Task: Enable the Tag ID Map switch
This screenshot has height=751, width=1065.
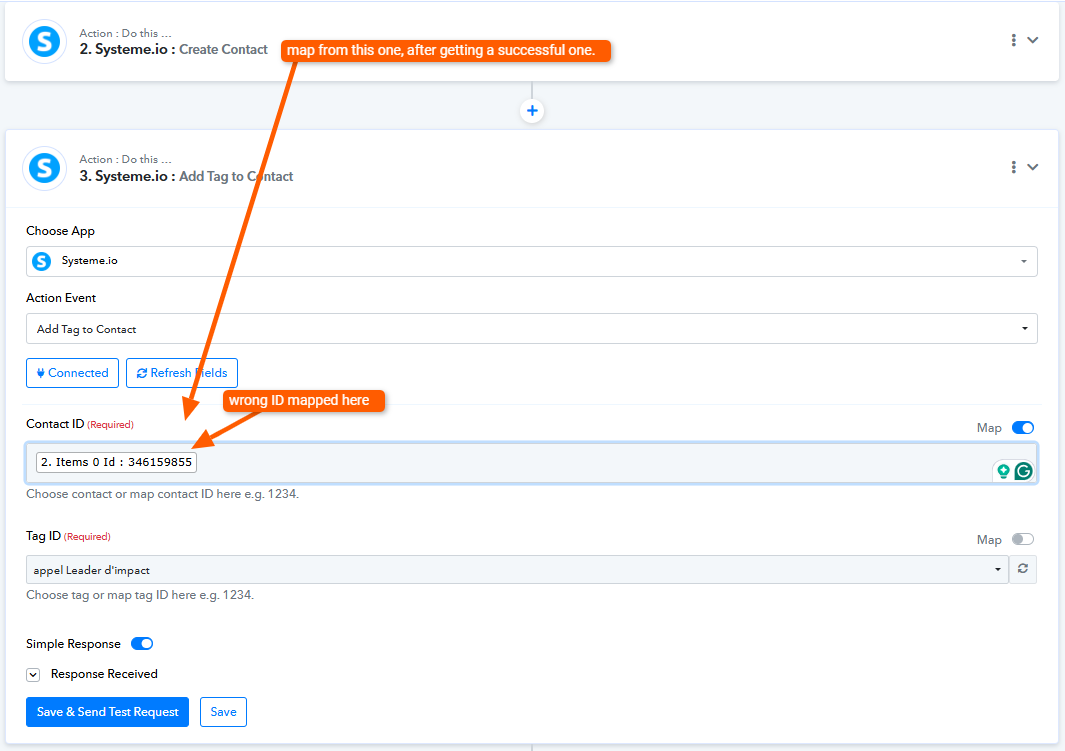Action: click(x=1022, y=539)
